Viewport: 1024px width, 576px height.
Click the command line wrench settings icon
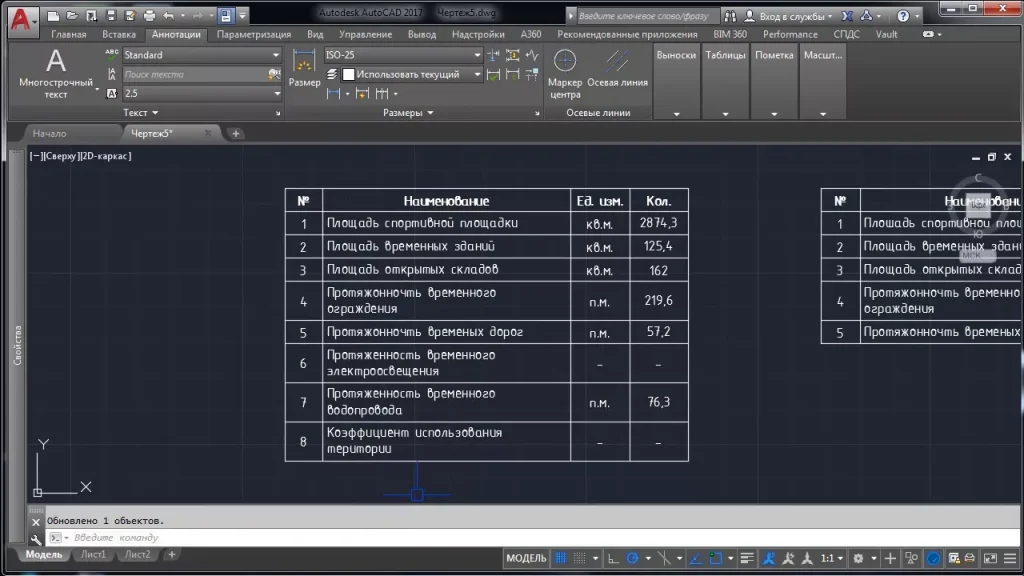(x=37, y=538)
